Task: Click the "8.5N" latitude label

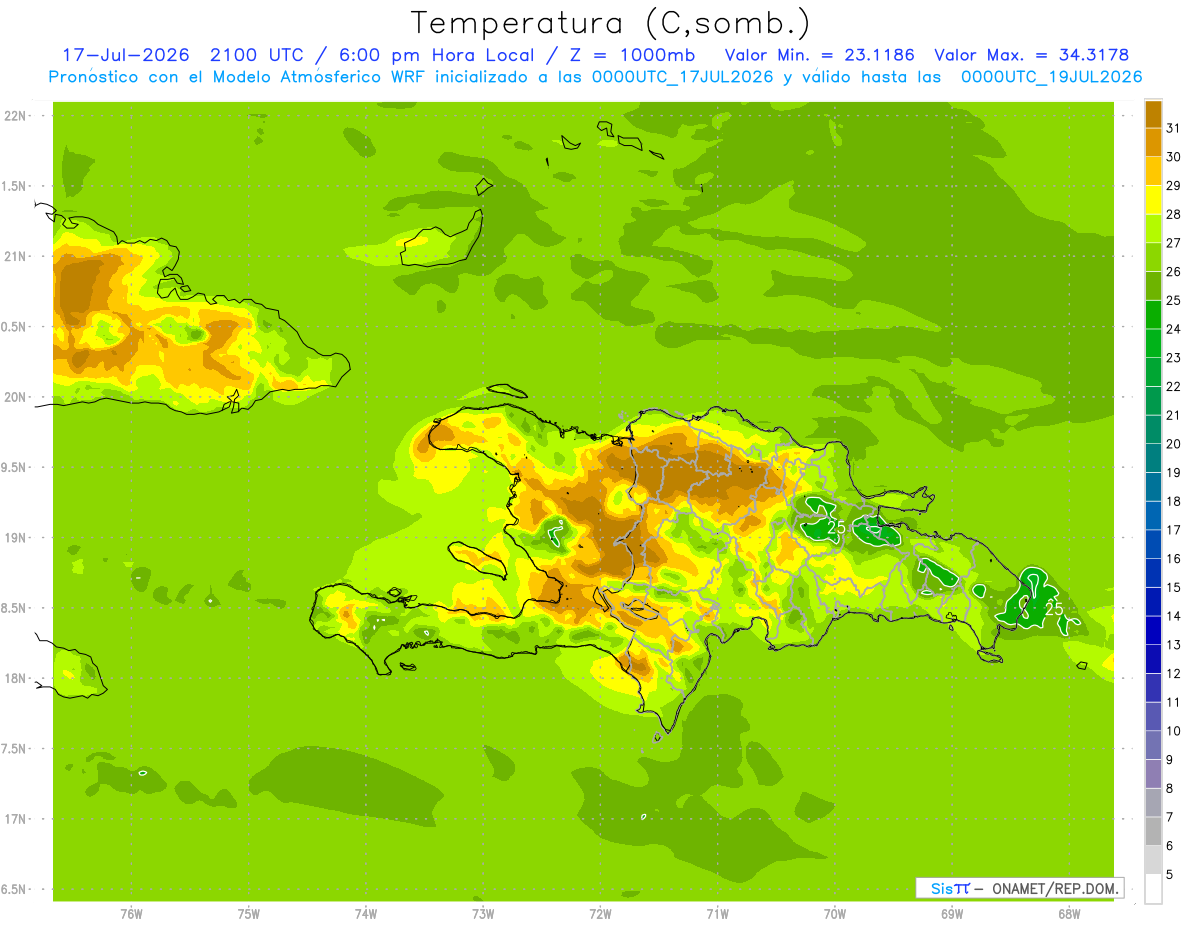Action: click(15, 609)
